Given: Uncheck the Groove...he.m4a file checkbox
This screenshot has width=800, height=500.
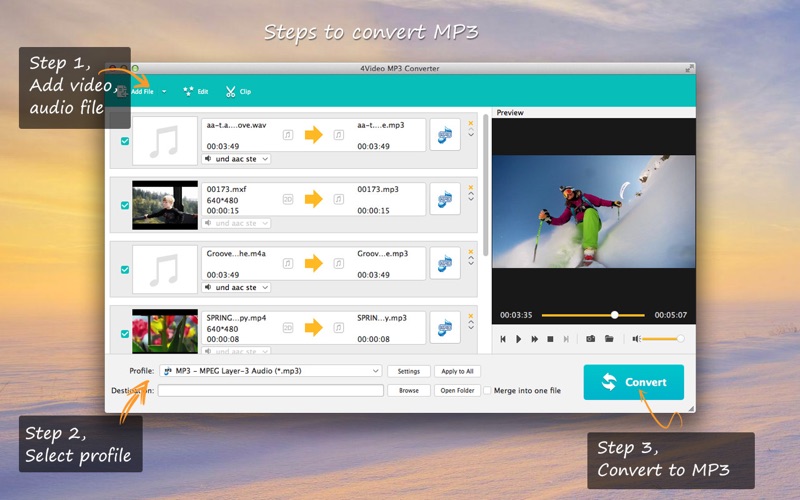Looking at the screenshot, I should [x=125, y=270].
